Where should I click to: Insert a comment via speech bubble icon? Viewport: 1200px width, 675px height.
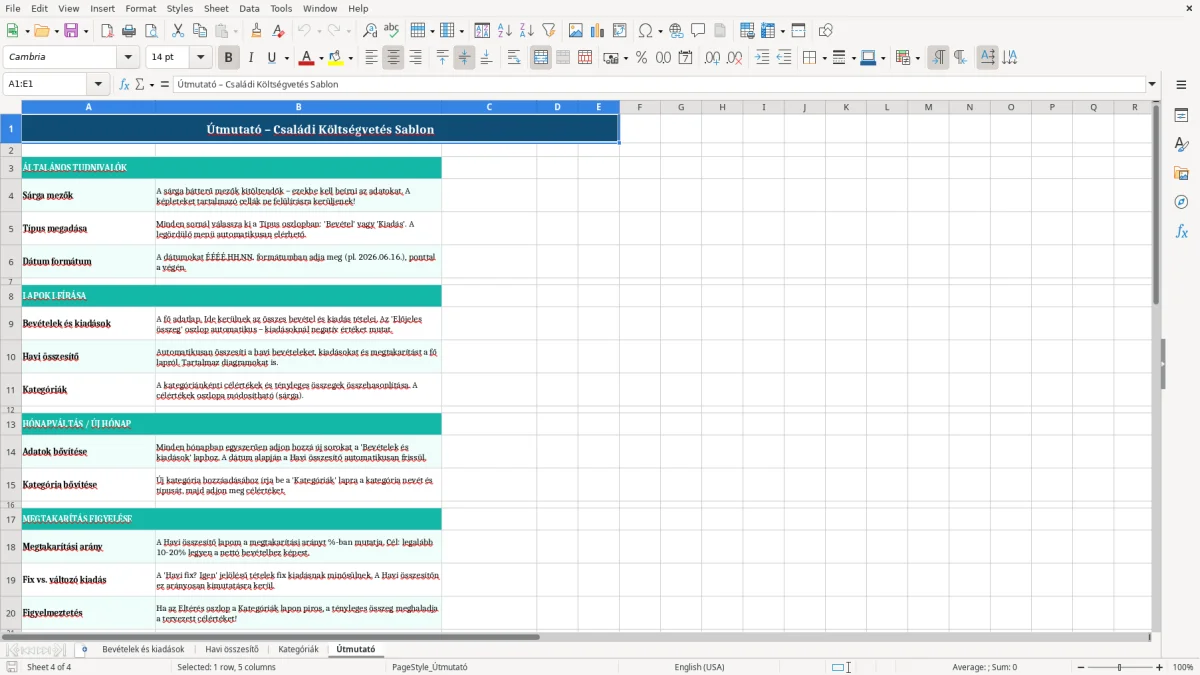pos(698,31)
